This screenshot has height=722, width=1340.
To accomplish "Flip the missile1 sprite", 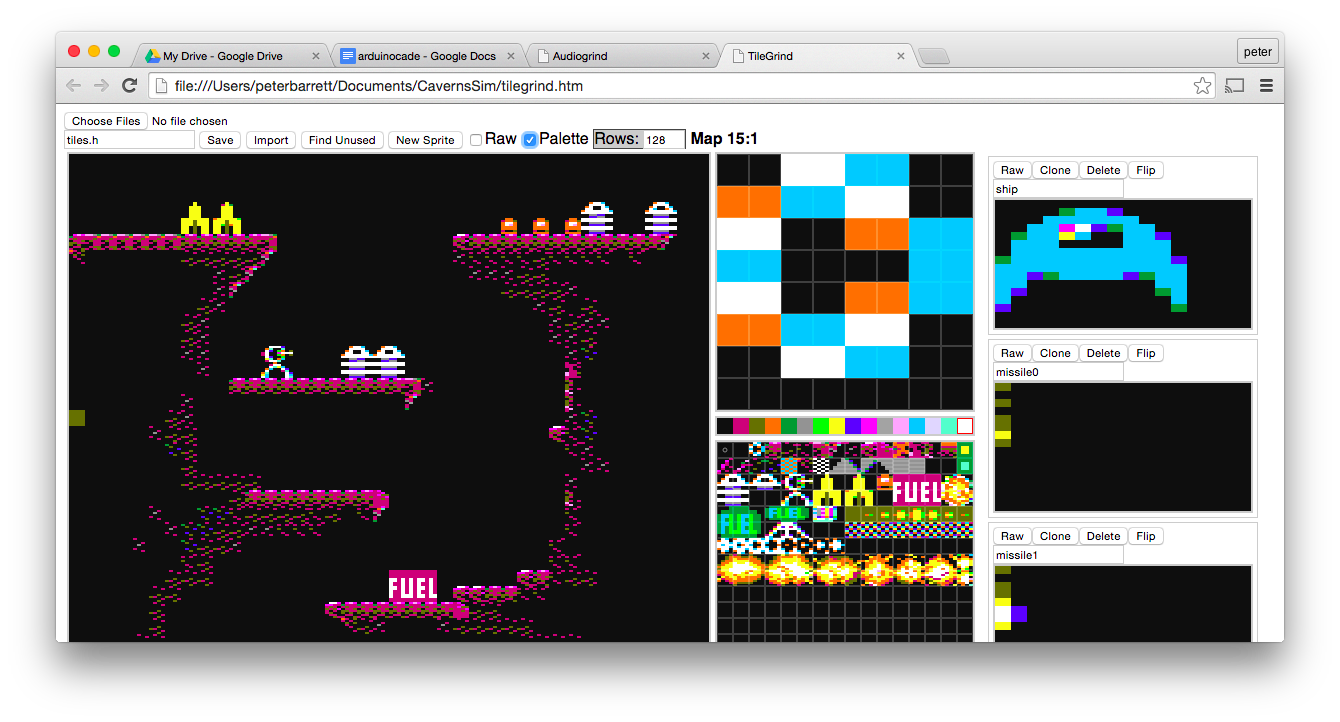I will tap(1146, 536).
